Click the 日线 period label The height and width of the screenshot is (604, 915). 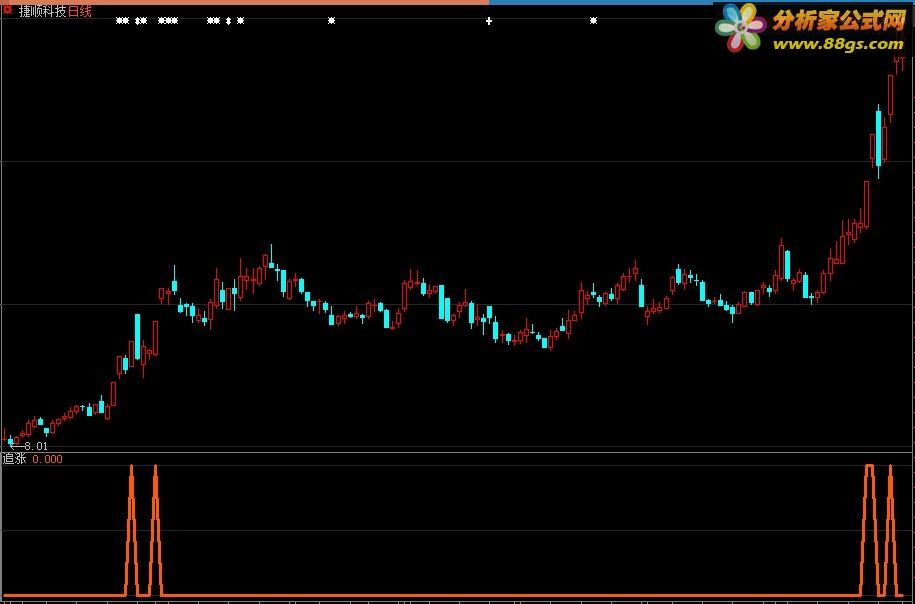80,11
